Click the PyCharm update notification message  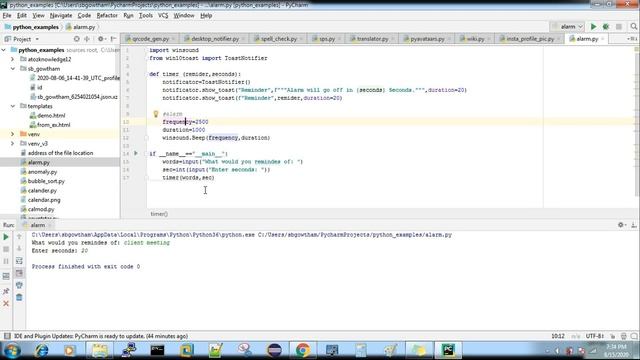(101, 336)
